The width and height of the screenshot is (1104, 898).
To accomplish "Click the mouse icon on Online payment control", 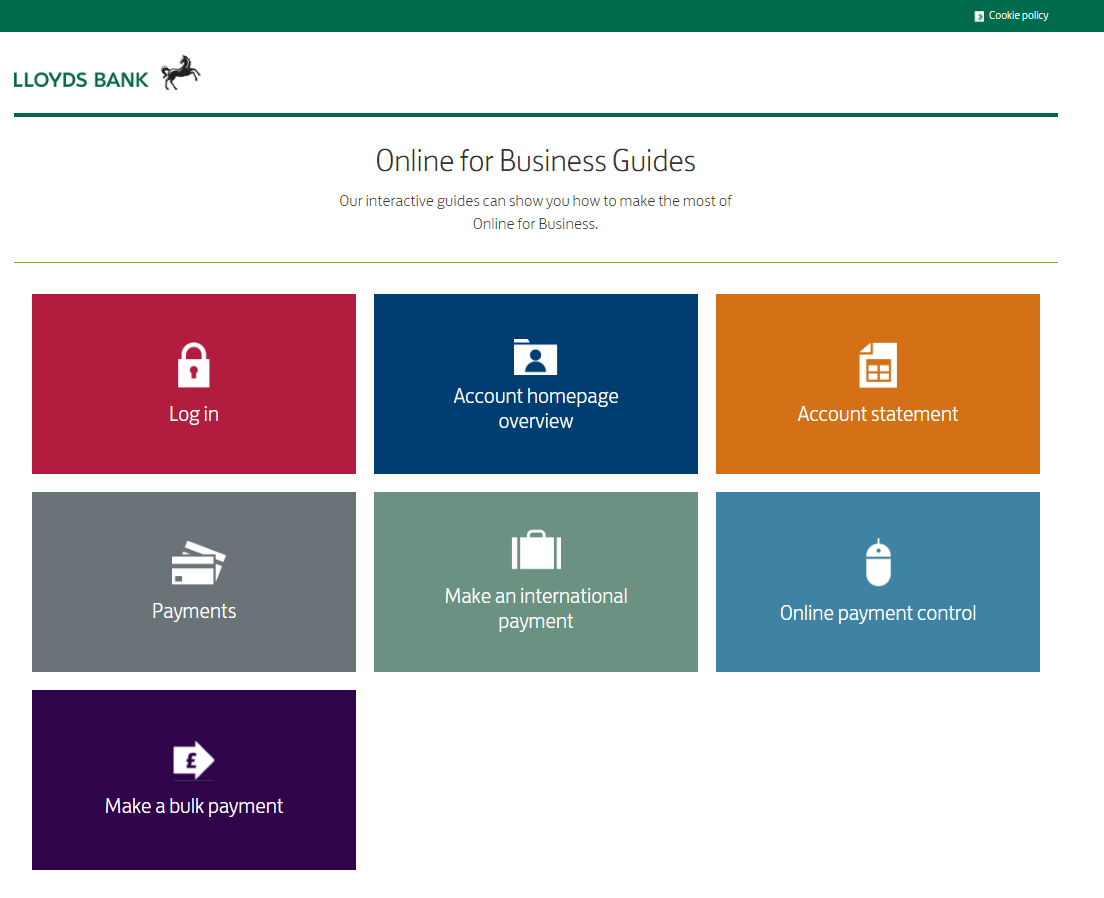I will (878, 562).
